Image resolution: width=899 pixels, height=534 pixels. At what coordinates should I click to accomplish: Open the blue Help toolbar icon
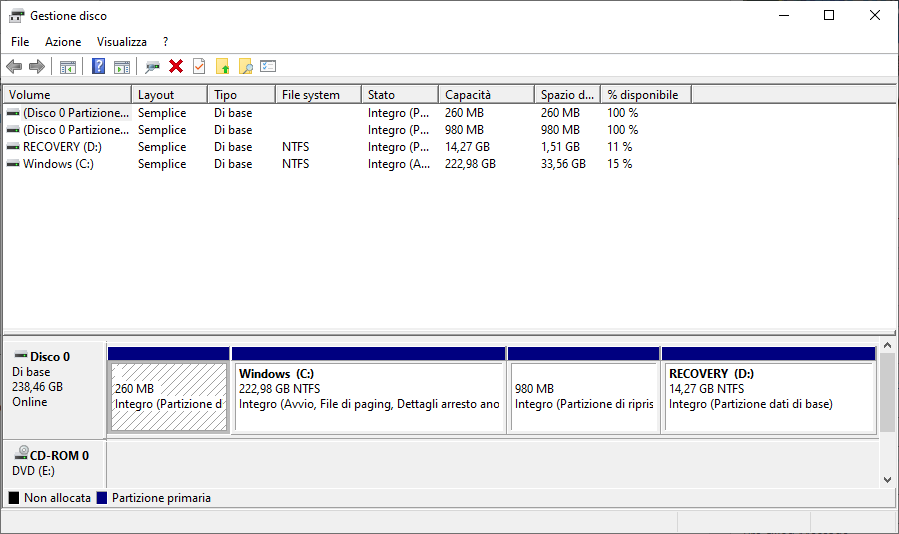coord(99,67)
